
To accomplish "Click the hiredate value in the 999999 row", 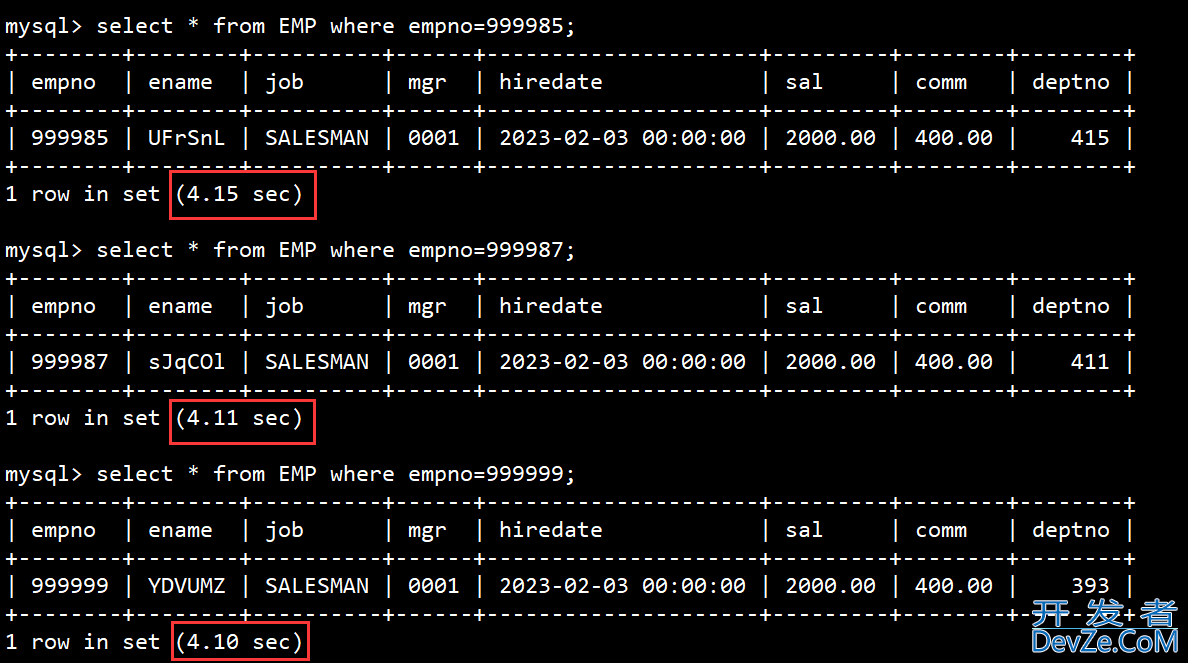I will point(622,586).
